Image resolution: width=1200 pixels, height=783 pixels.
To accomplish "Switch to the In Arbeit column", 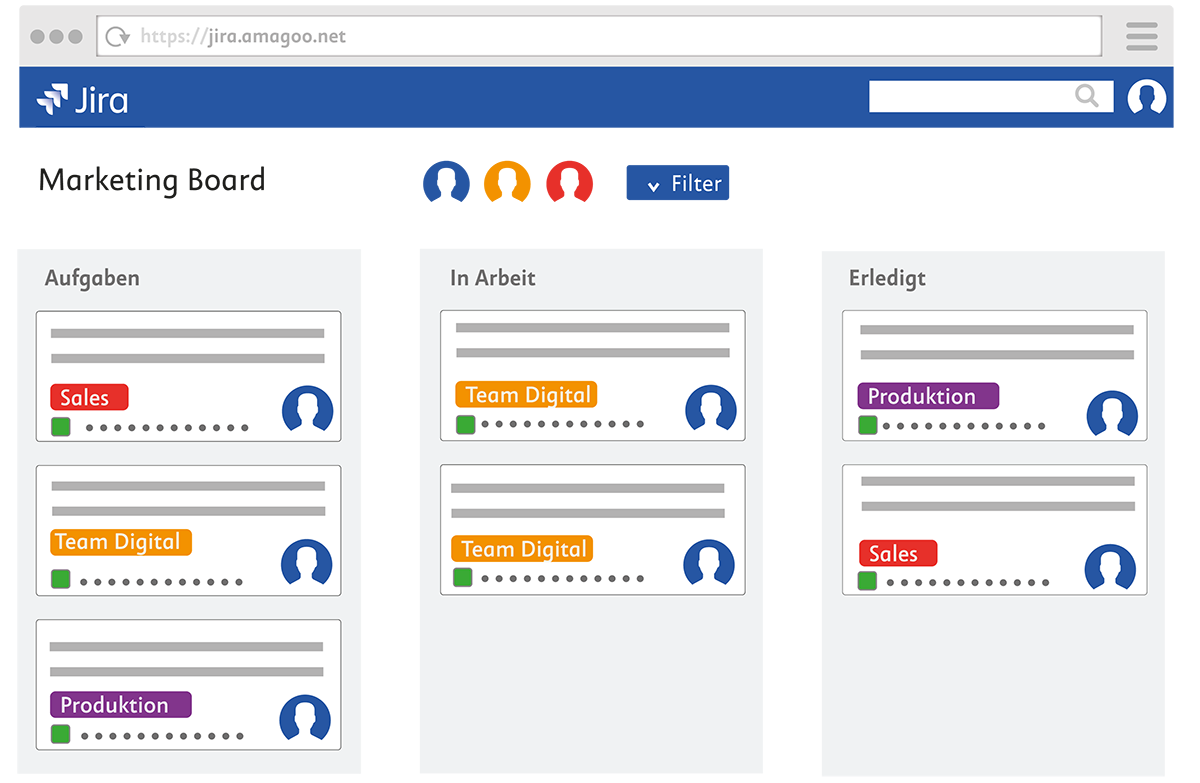I will (x=493, y=278).
